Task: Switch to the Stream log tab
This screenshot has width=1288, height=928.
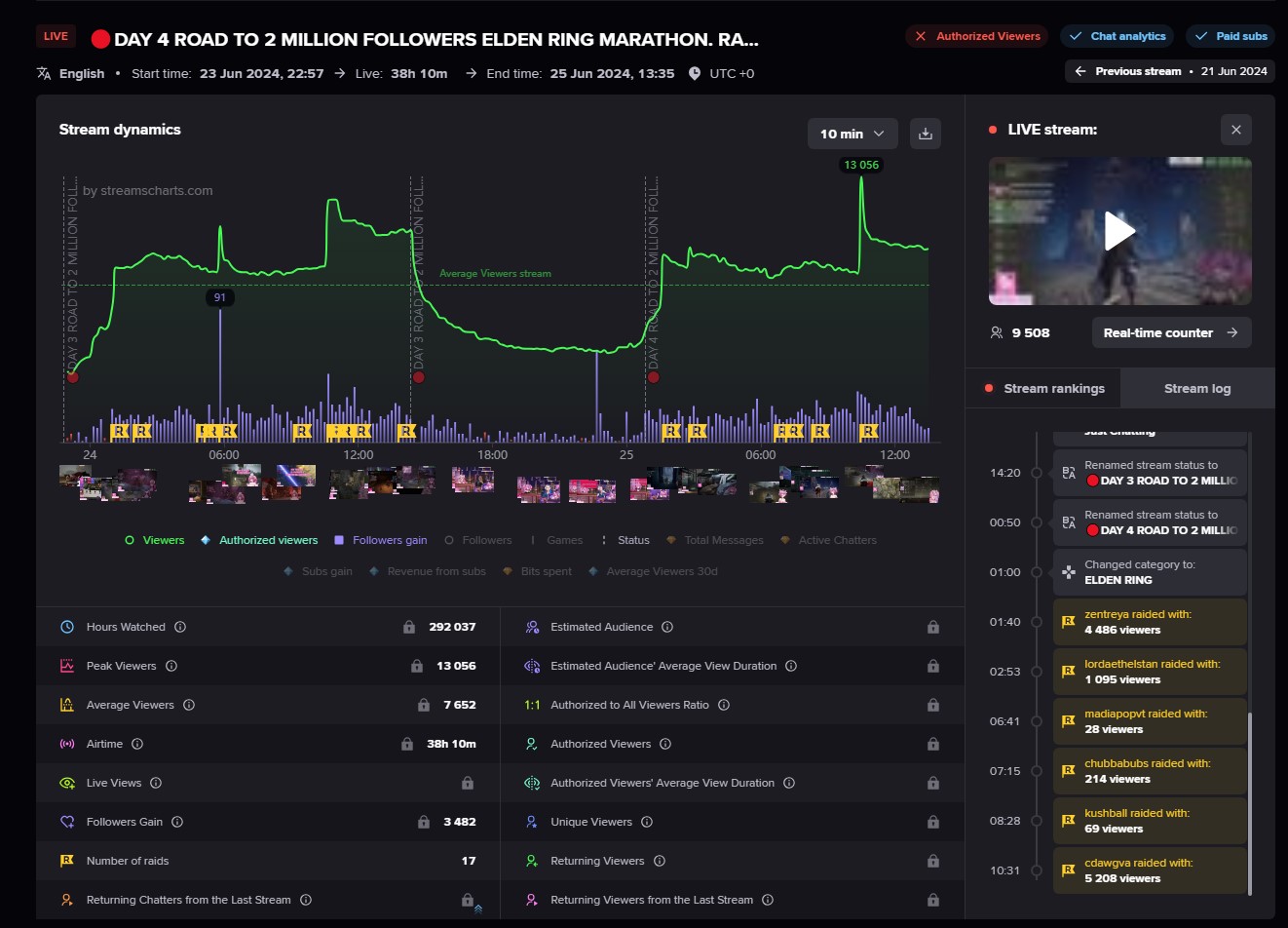Action: point(1196,388)
